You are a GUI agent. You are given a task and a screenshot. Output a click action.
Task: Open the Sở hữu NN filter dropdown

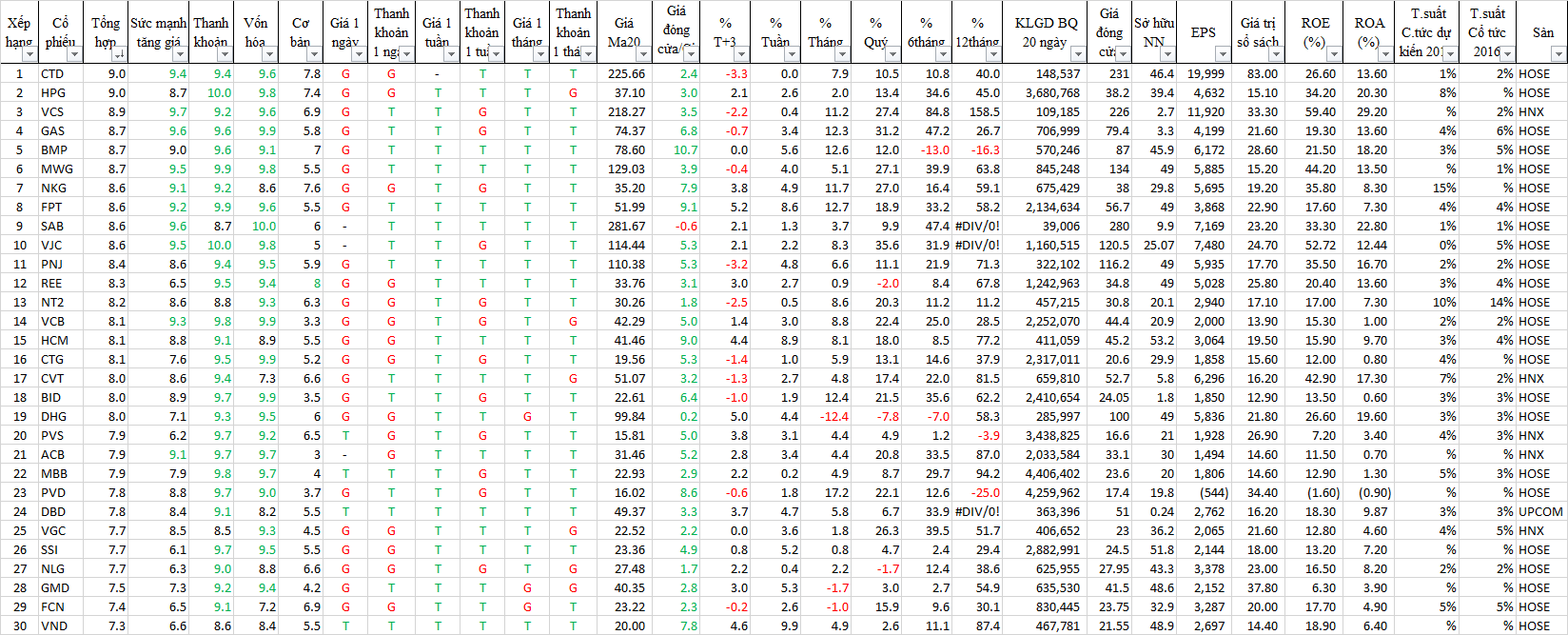(1168, 54)
